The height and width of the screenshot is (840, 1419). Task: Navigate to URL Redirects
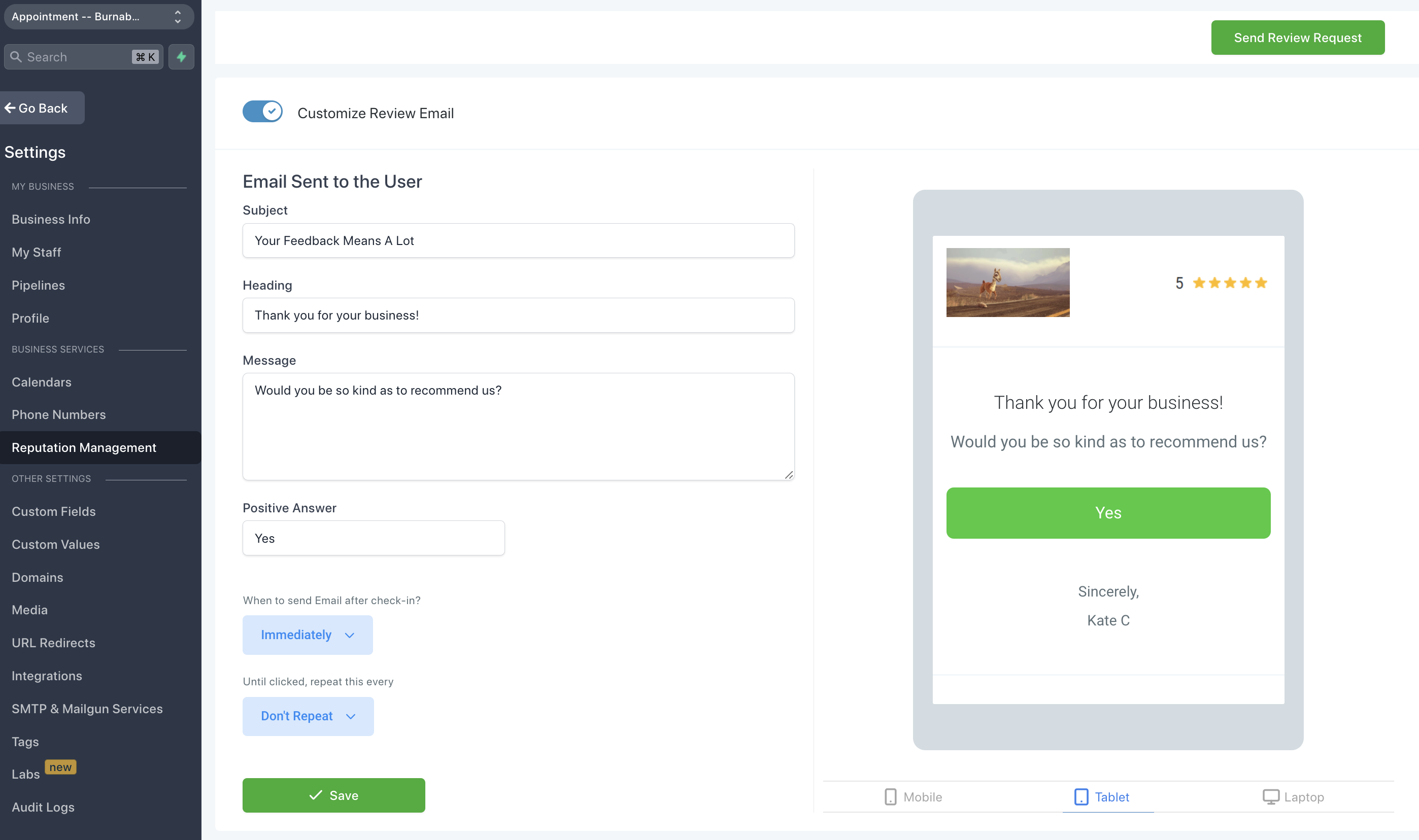tap(54, 643)
